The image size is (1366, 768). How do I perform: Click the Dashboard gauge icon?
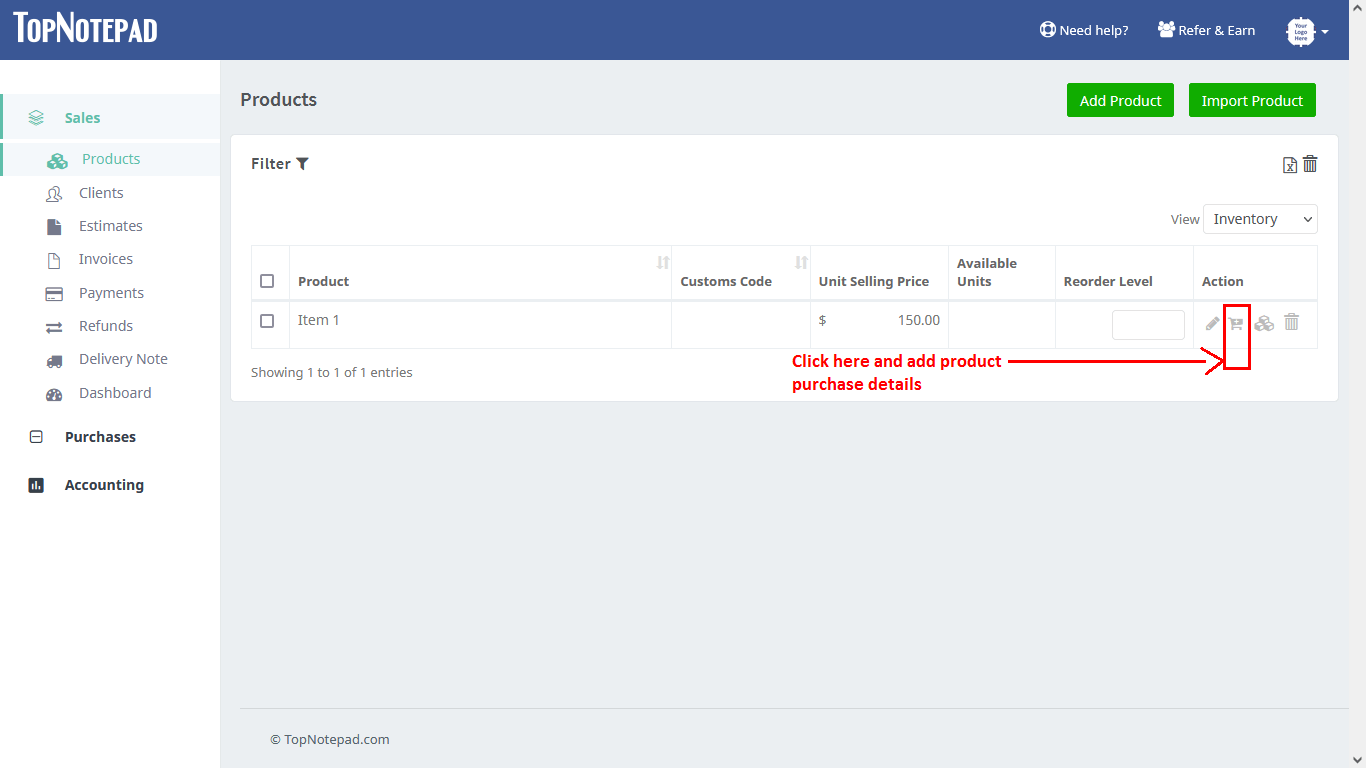click(x=54, y=394)
